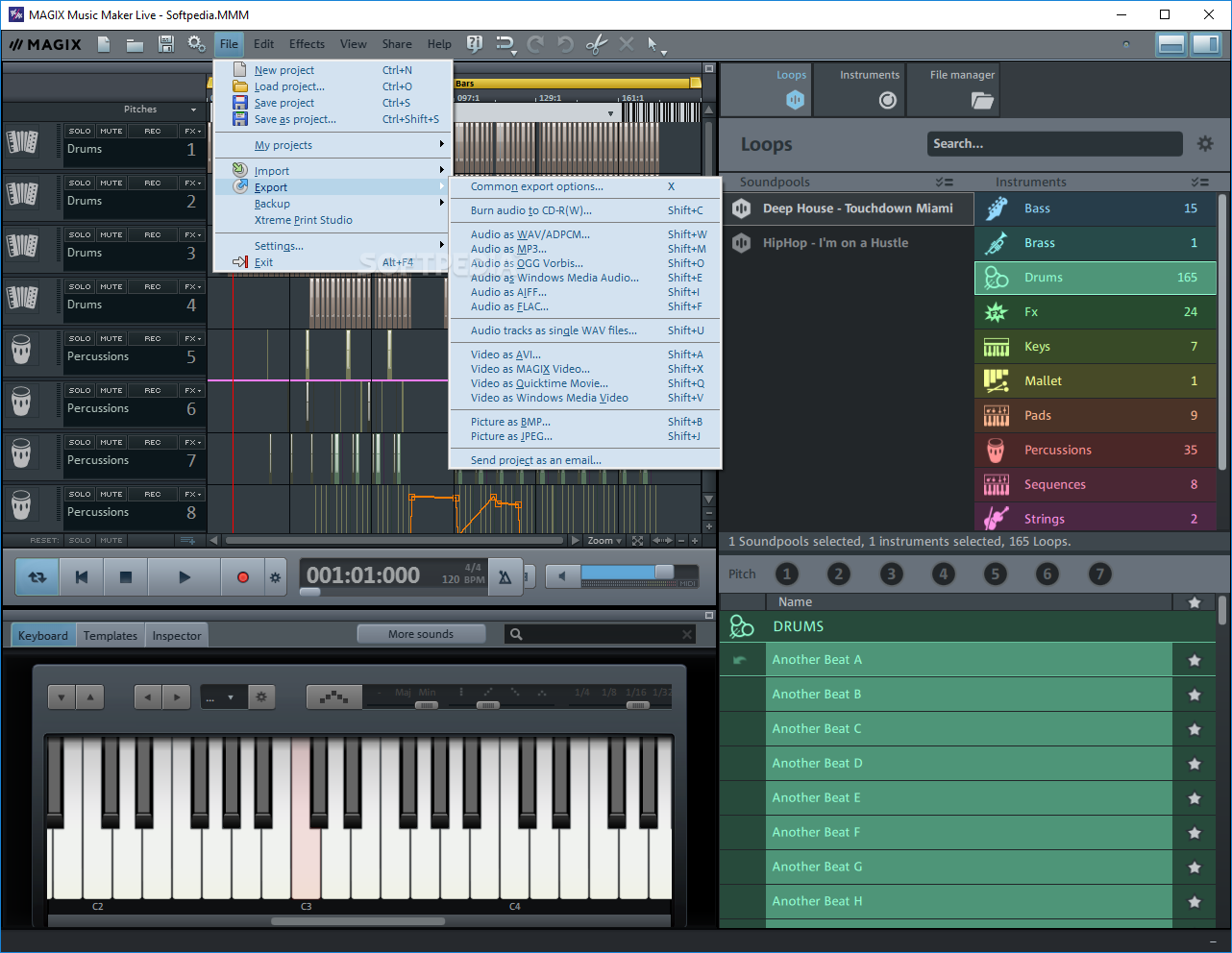The height and width of the screenshot is (953, 1232).
Task: Select the Bass instrument category
Action: tap(1096, 208)
